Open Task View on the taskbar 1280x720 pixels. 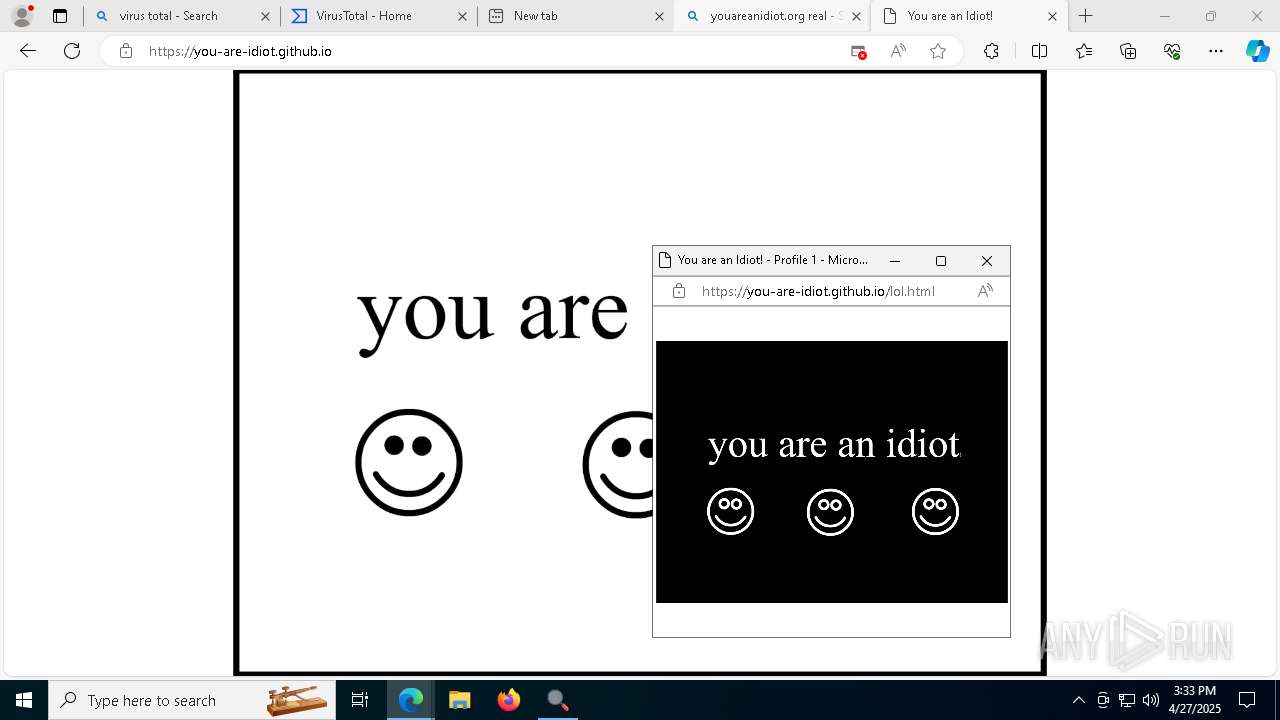[x=360, y=700]
